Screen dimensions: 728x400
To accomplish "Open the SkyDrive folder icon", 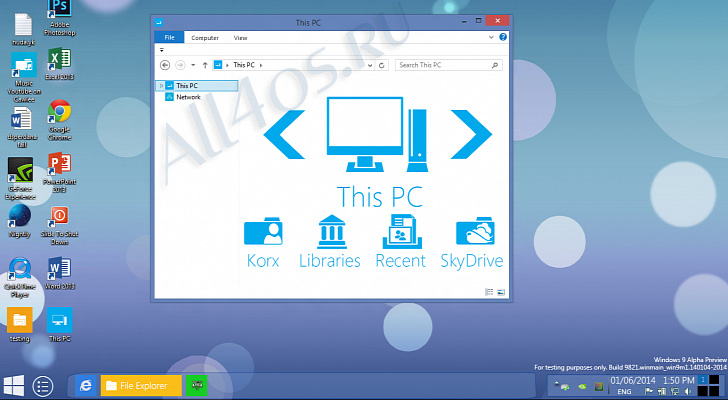I will coord(472,243).
